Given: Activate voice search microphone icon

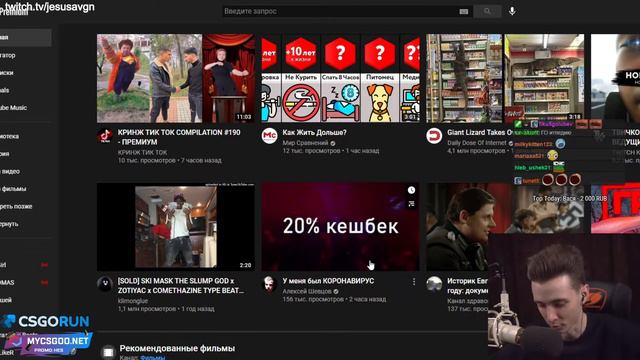Looking at the screenshot, I should pyautogui.click(x=512, y=11).
